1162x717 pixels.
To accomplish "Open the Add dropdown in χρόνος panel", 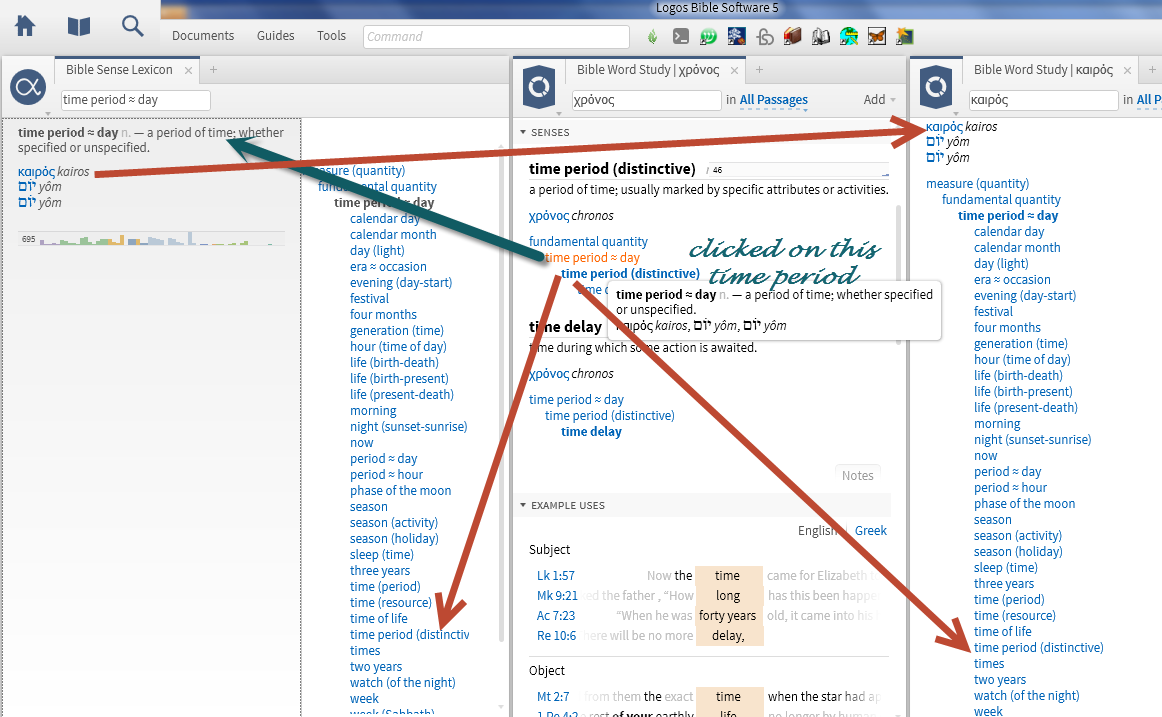I will [880, 99].
